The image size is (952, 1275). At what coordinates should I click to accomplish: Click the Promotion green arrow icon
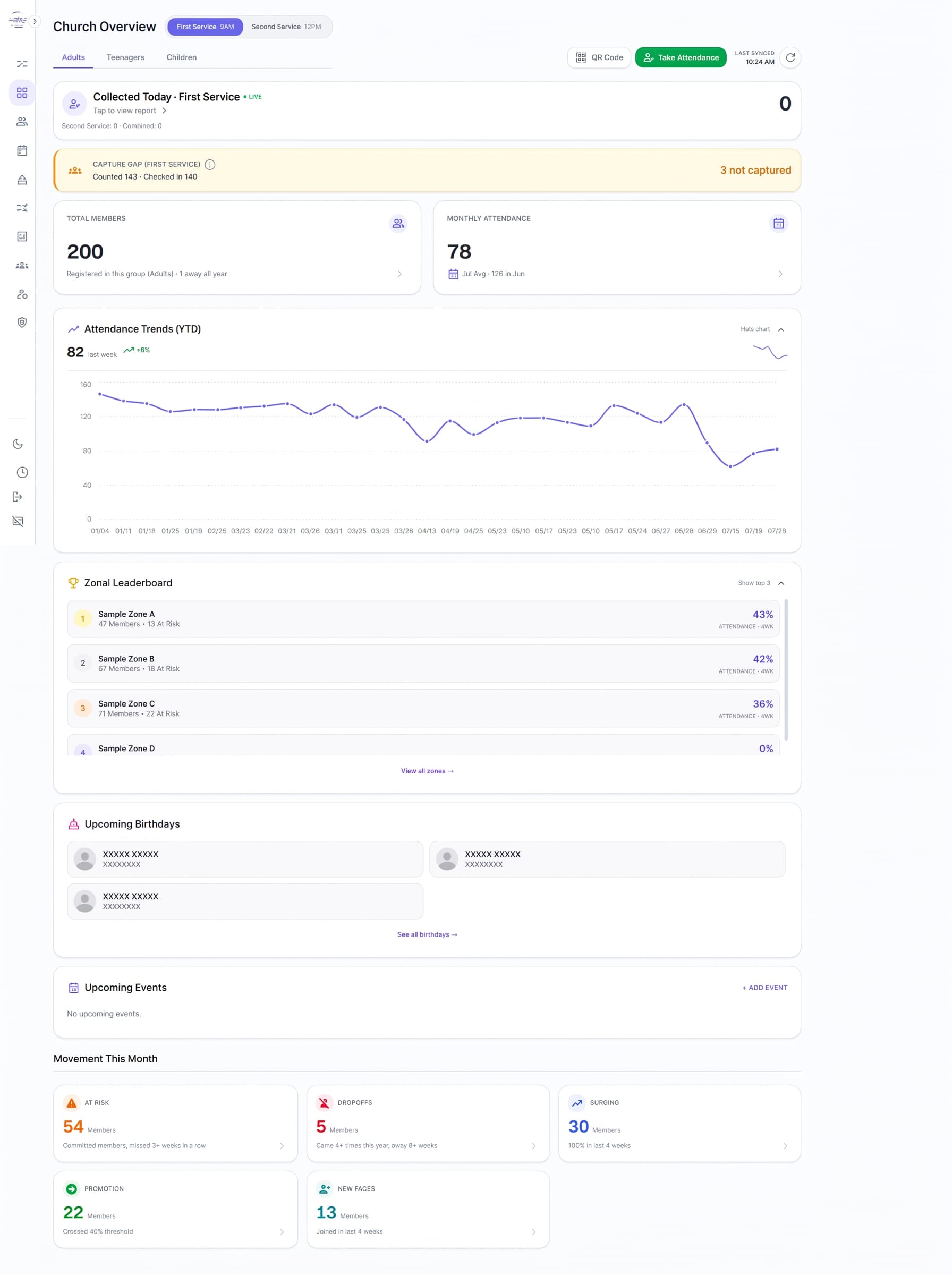click(72, 1188)
